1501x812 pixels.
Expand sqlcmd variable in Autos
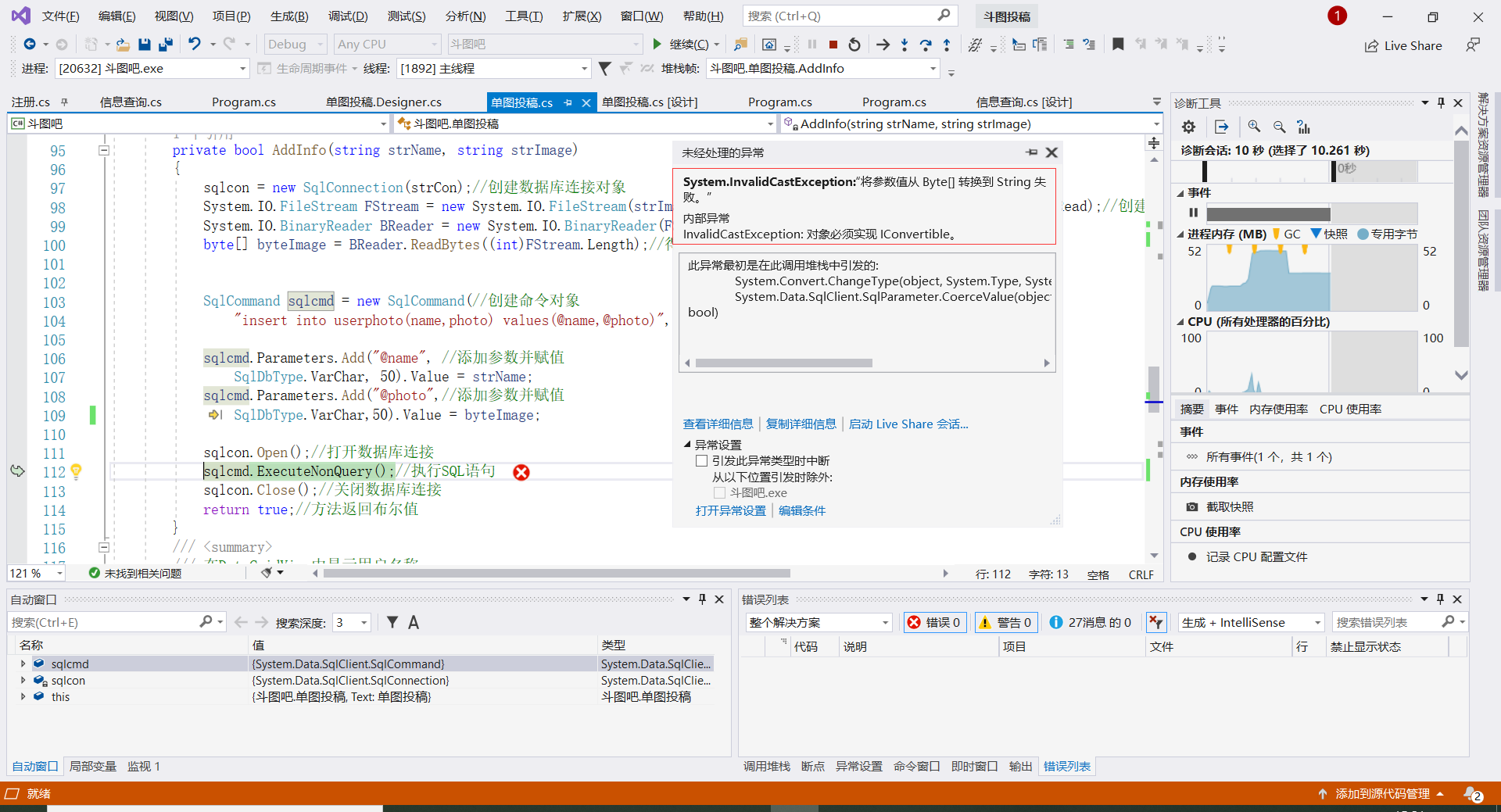[x=23, y=664]
